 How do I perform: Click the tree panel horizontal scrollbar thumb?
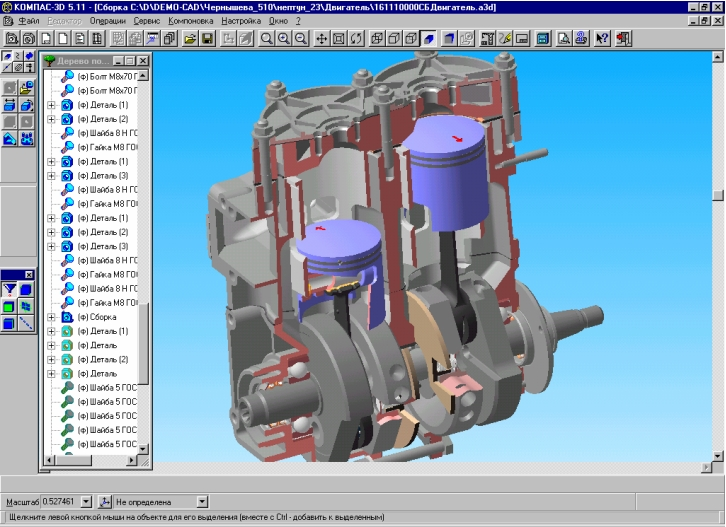point(73,460)
